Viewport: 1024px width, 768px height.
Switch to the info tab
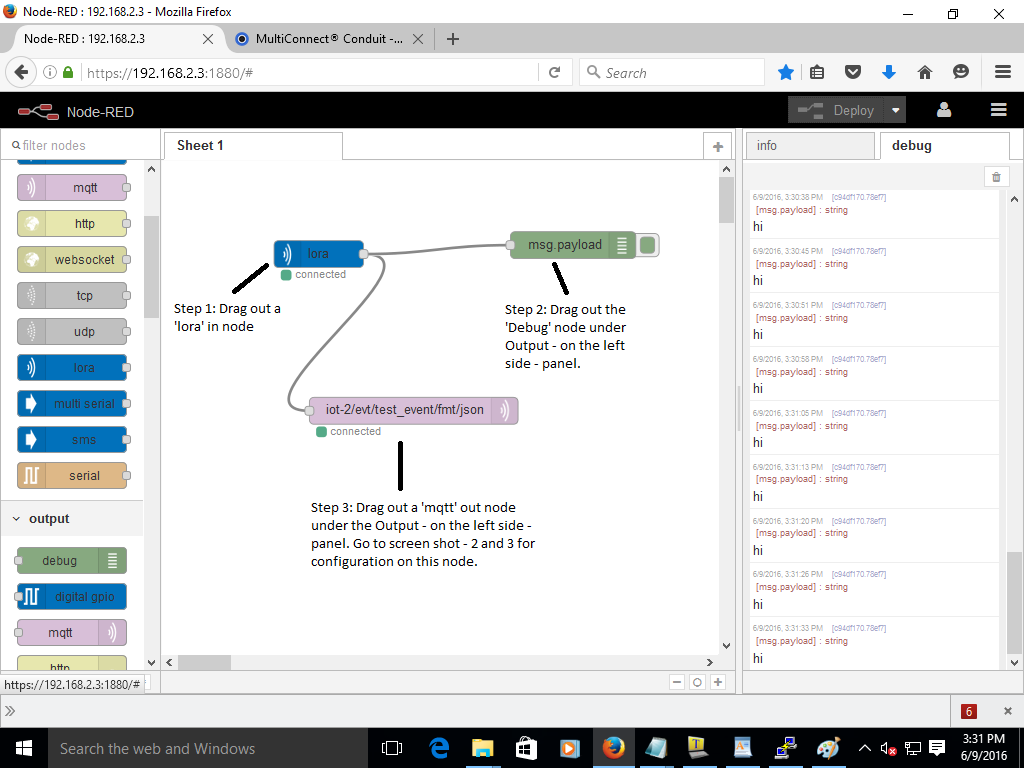809,146
